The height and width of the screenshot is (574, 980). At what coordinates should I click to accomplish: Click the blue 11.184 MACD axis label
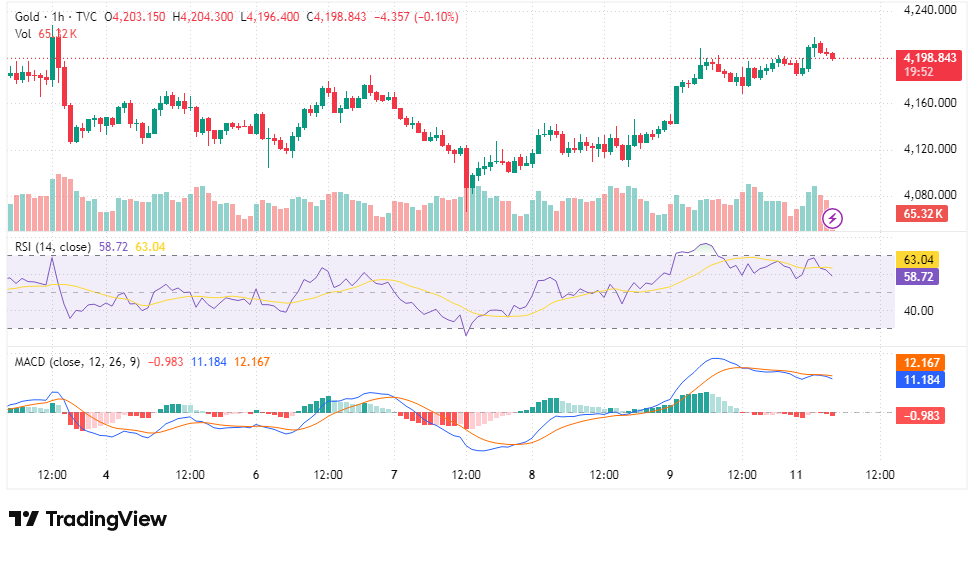[x=921, y=380]
